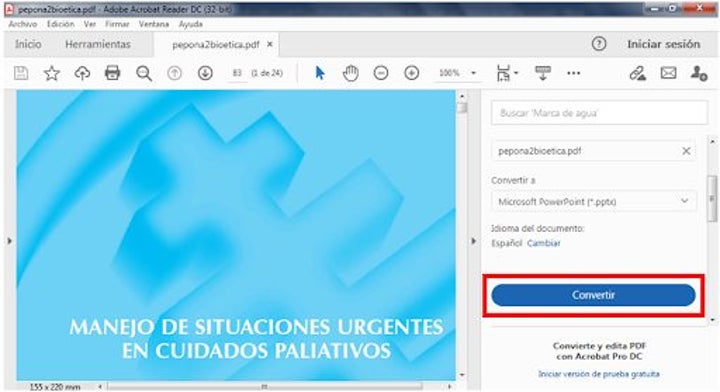
Task: Open the help question mark icon
Action: 599,44
